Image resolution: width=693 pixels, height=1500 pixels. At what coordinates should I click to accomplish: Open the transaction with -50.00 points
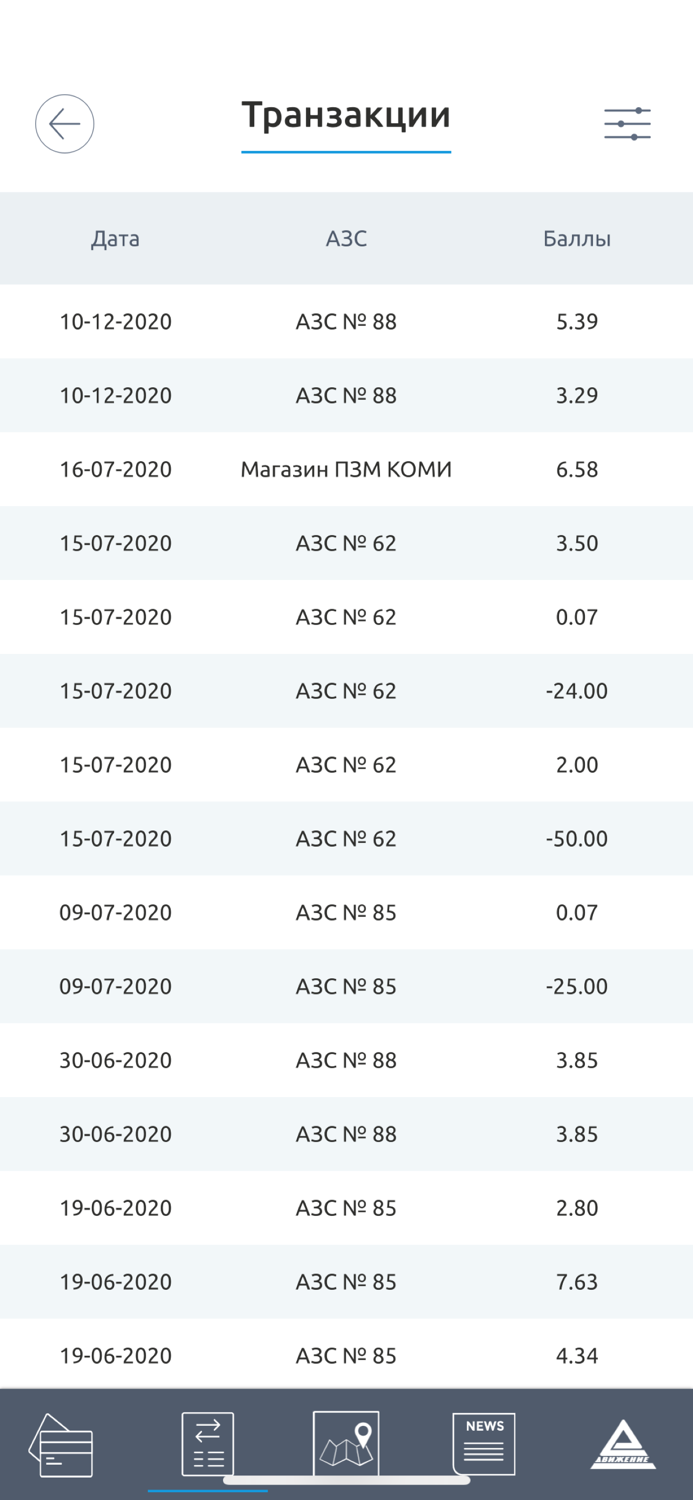pos(346,839)
